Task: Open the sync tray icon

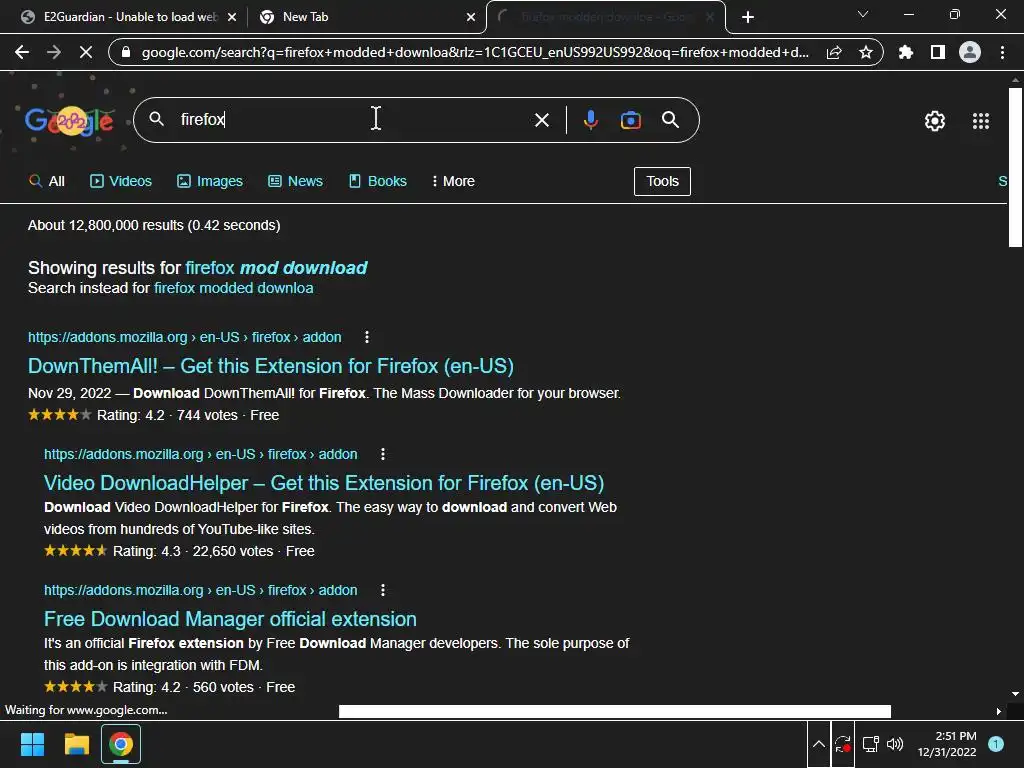Action: pyautogui.click(x=842, y=744)
